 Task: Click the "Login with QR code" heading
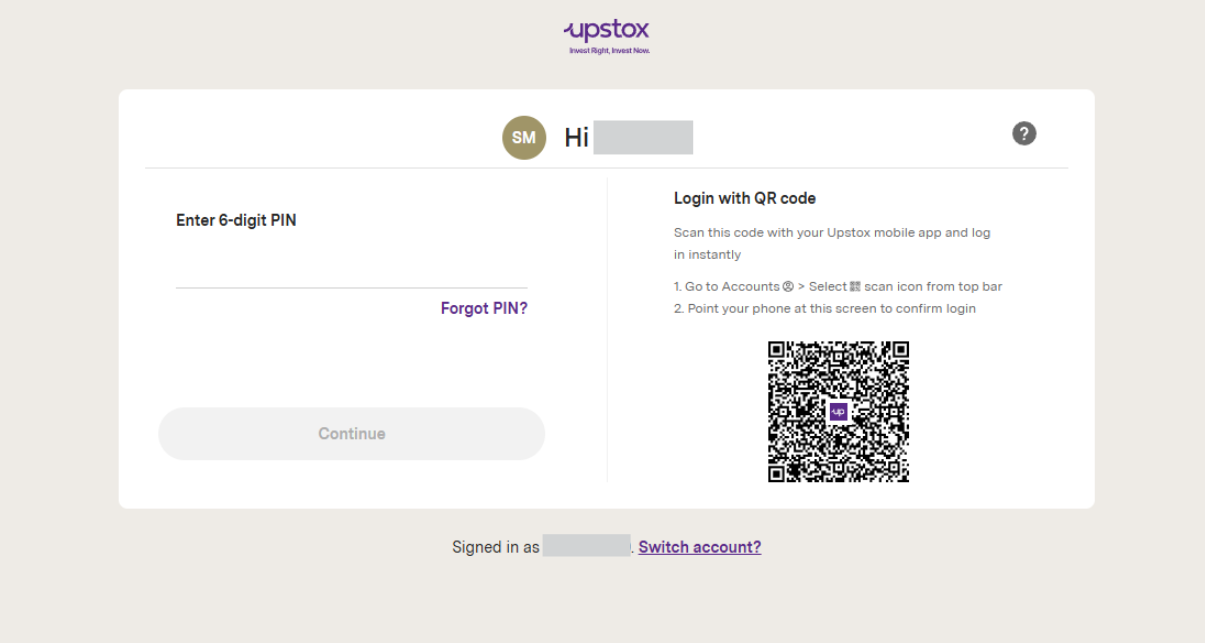745,198
